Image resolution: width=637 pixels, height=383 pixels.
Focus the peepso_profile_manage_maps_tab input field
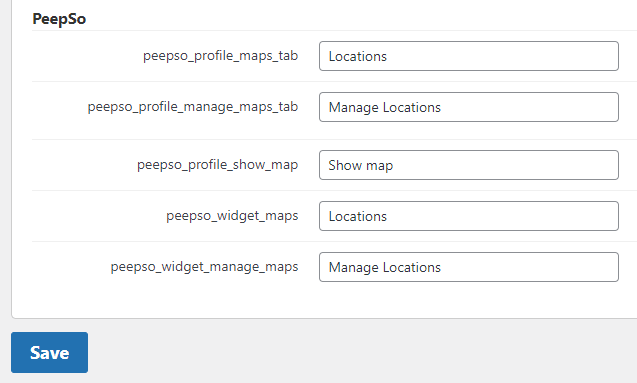pos(469,107)
